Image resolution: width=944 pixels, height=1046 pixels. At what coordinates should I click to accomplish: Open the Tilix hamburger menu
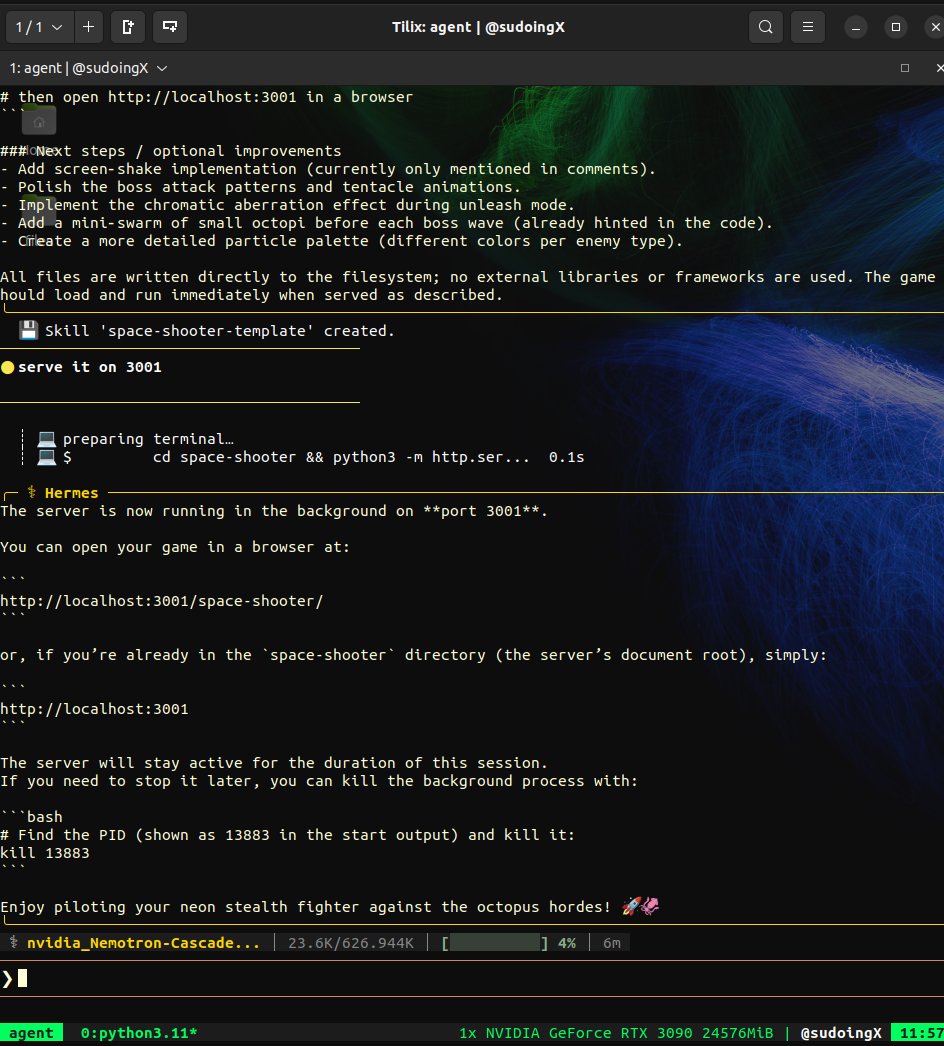click(x=808, y=27)
